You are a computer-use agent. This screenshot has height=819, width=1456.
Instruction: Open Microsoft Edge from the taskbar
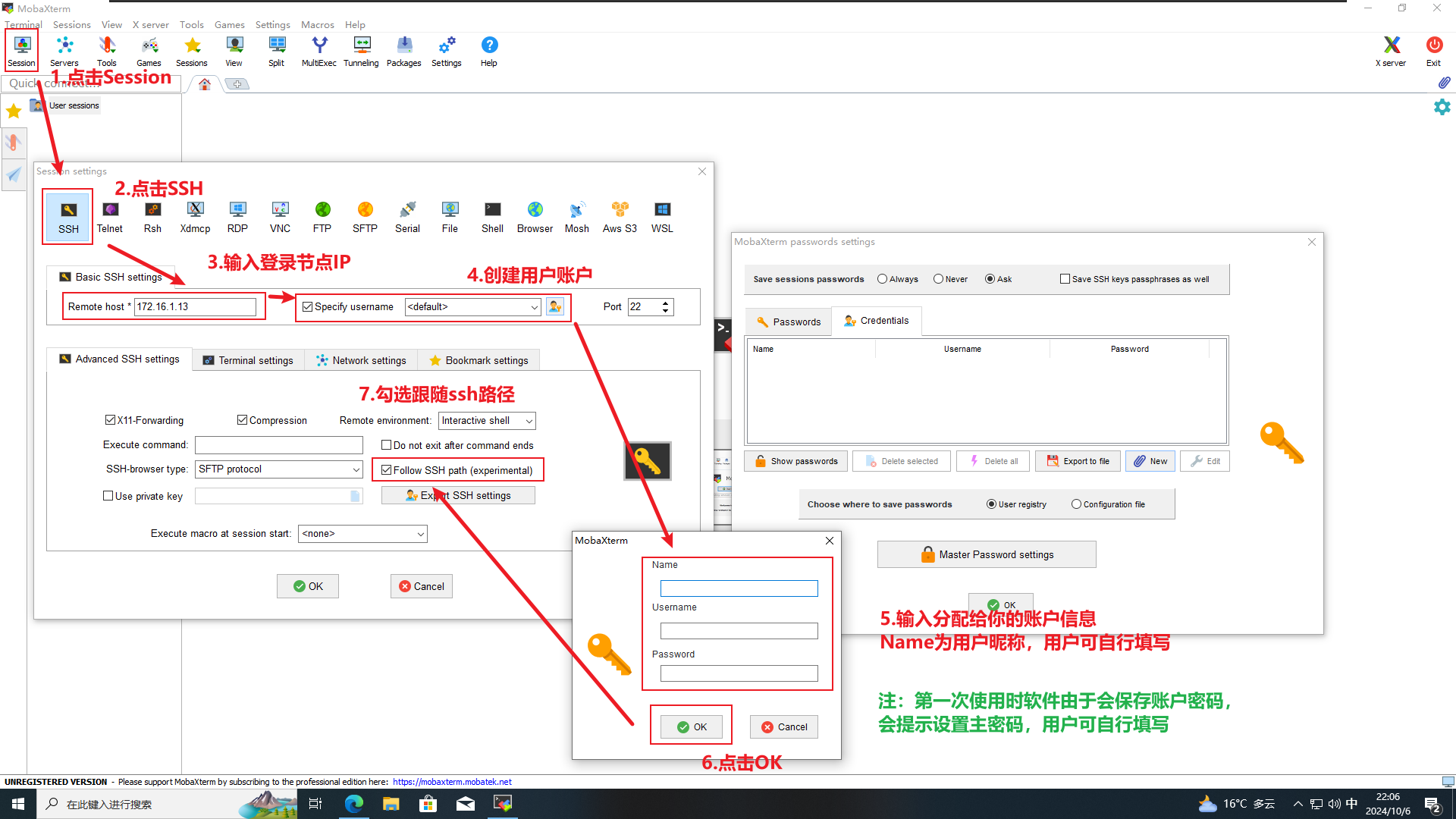(353, 804)
